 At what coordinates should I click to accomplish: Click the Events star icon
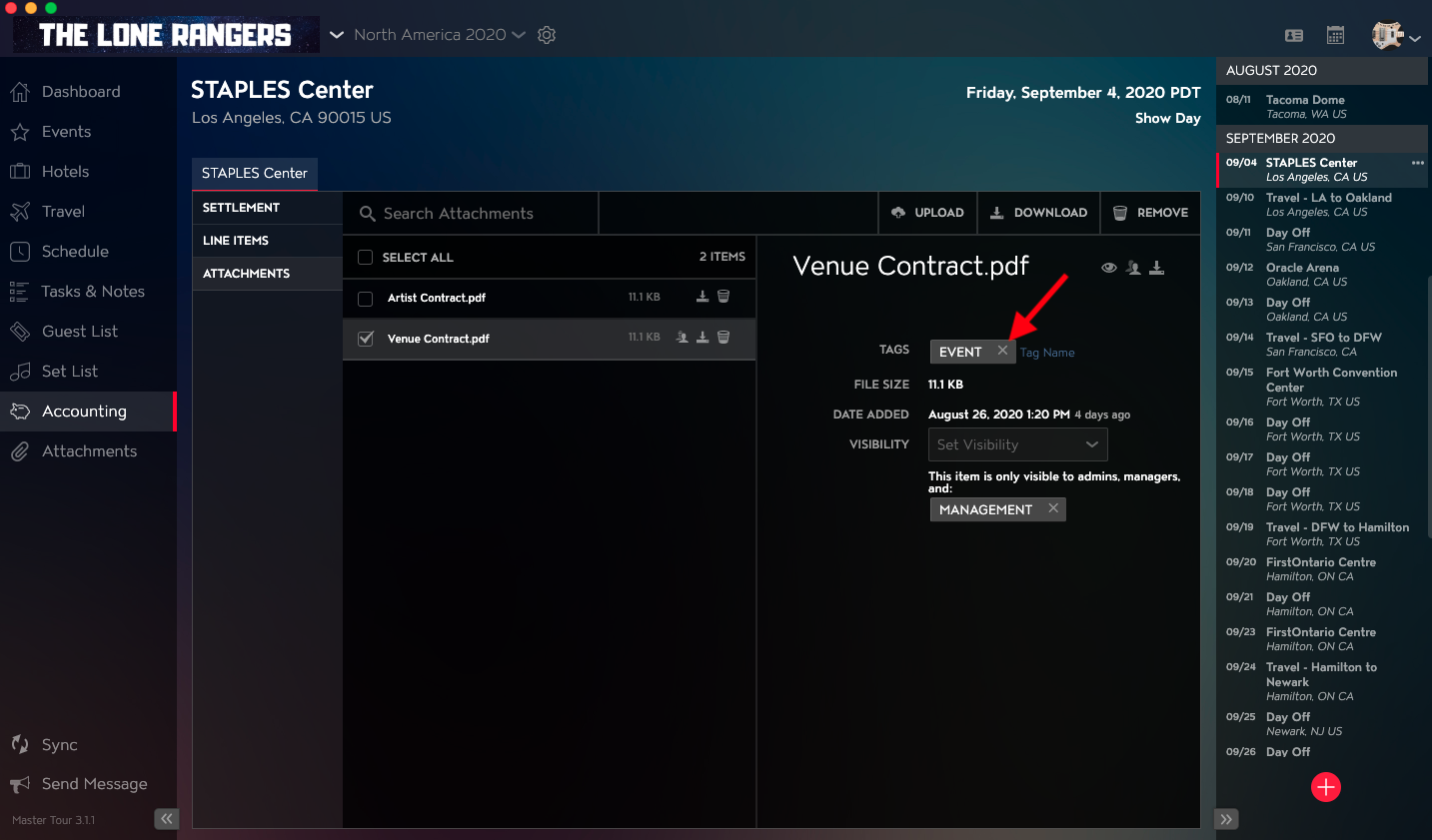coord(20,132)
